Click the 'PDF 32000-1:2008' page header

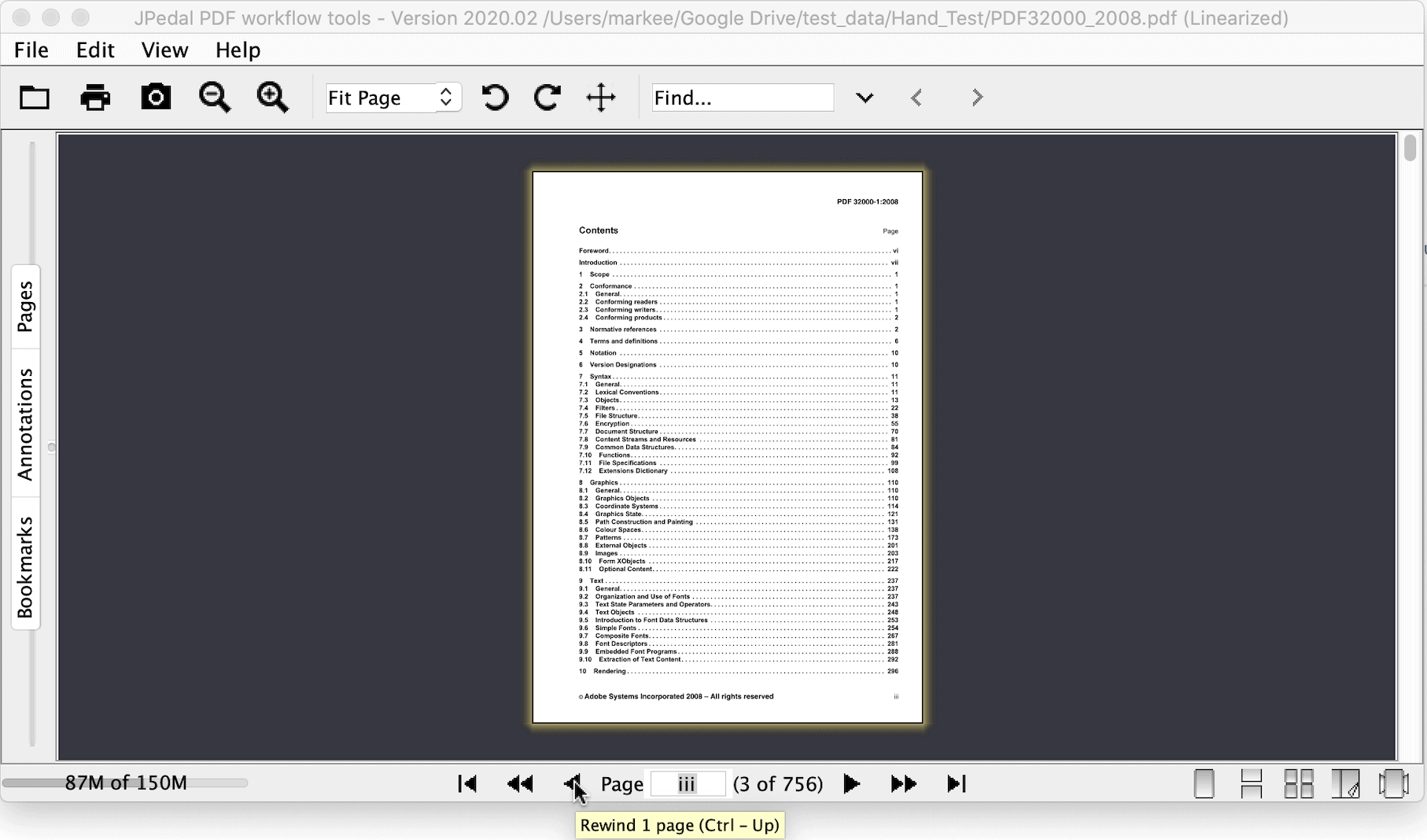coord(867,202)
